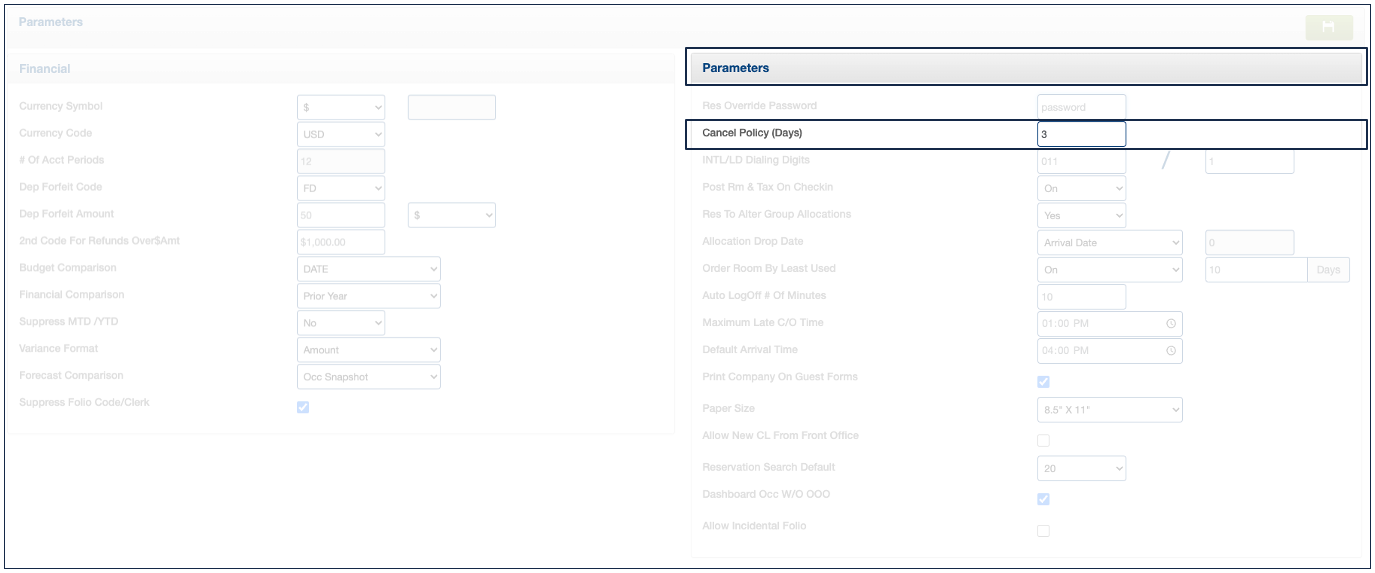The image size is (1375, 573).
Task: Open Budget Comparison DATE dropdown
Action: click(369, 269)
